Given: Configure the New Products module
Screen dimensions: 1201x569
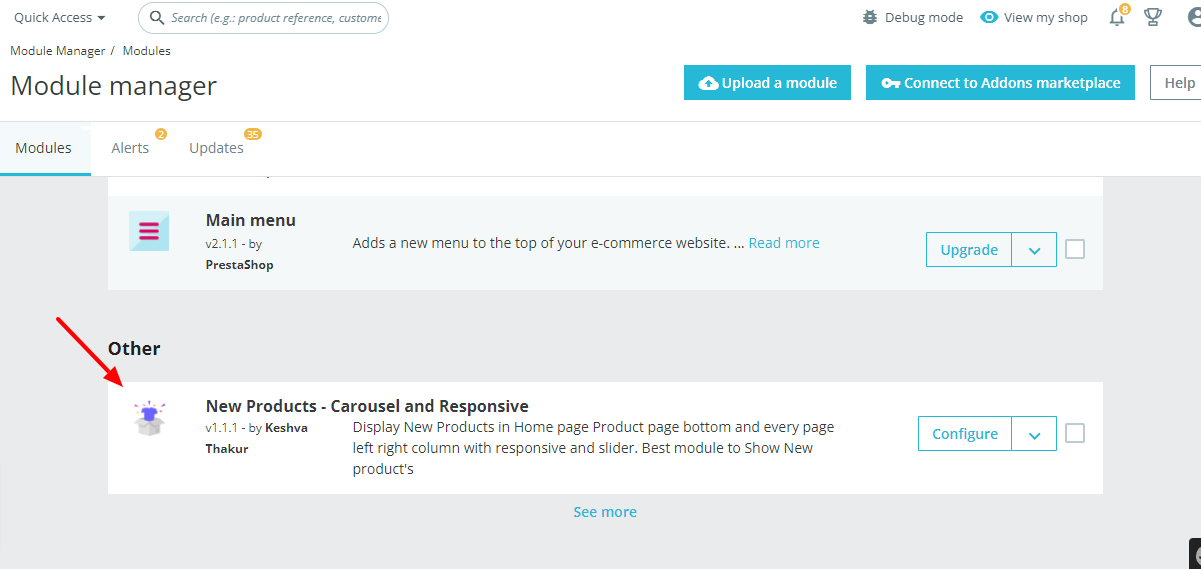Looking at the screenshot, I should [965, 434].
